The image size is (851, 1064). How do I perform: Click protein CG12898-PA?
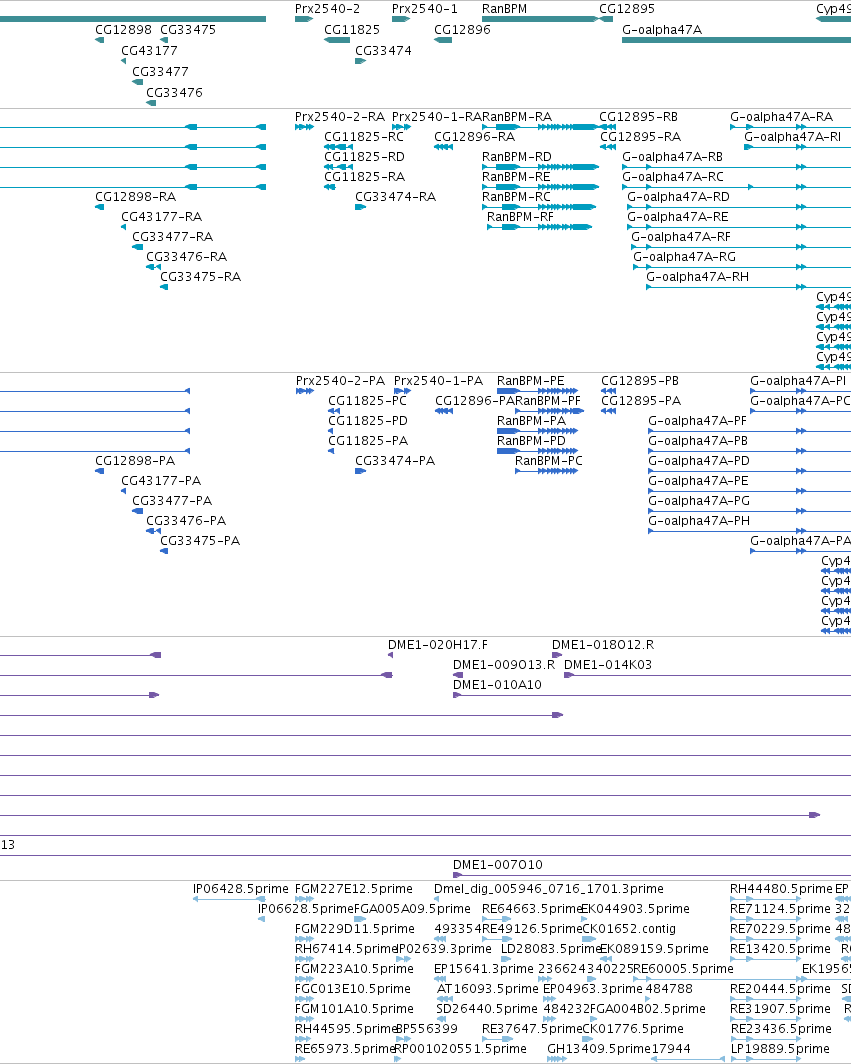135,461
